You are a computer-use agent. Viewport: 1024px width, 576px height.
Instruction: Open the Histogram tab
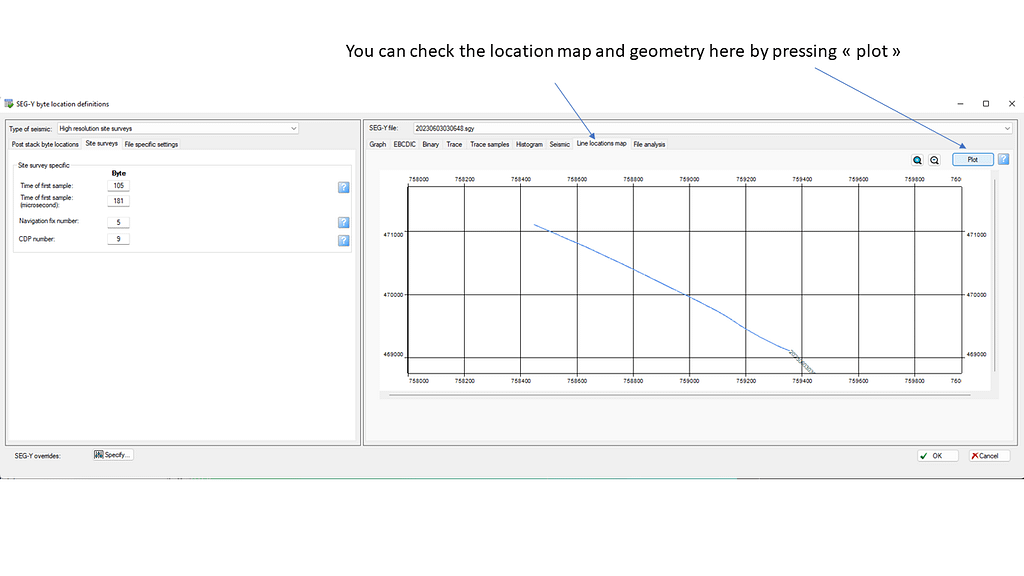click(529, 144)
